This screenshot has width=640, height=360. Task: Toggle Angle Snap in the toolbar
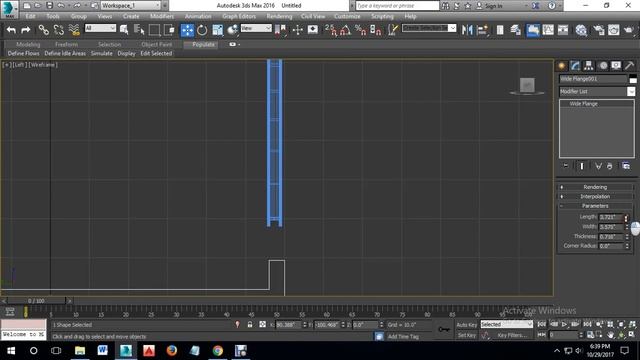tap(346, 30)
